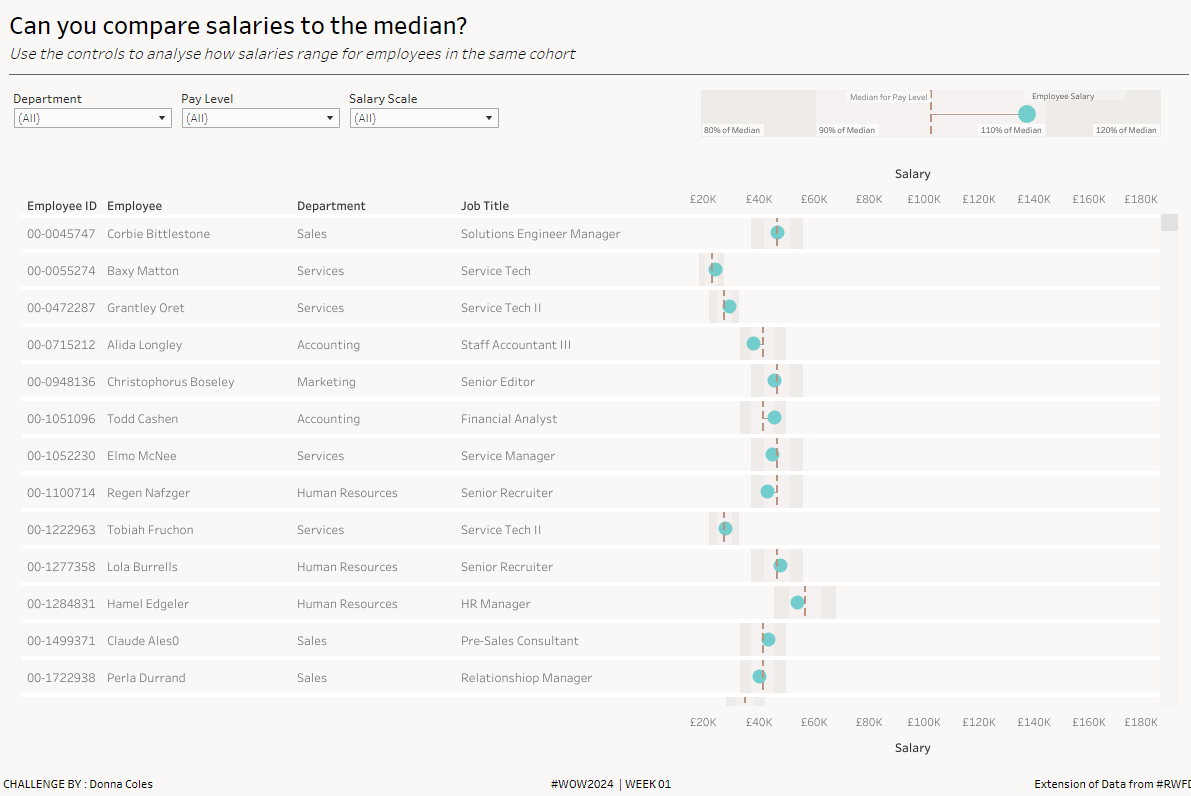
Task: Click the legend median dashed line
Action: [931, 112]
